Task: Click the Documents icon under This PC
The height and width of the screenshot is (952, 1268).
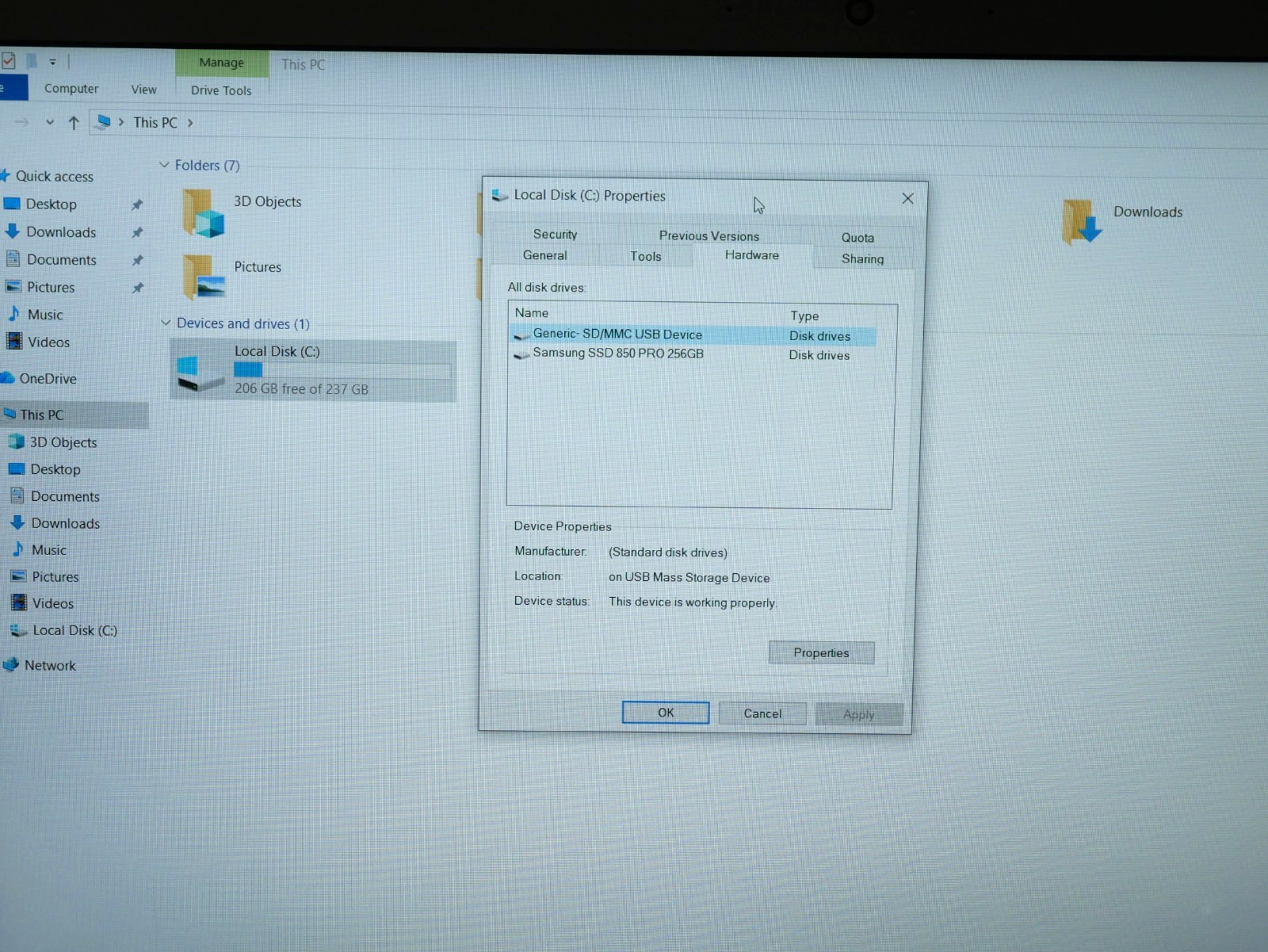Action: (17, 495)
